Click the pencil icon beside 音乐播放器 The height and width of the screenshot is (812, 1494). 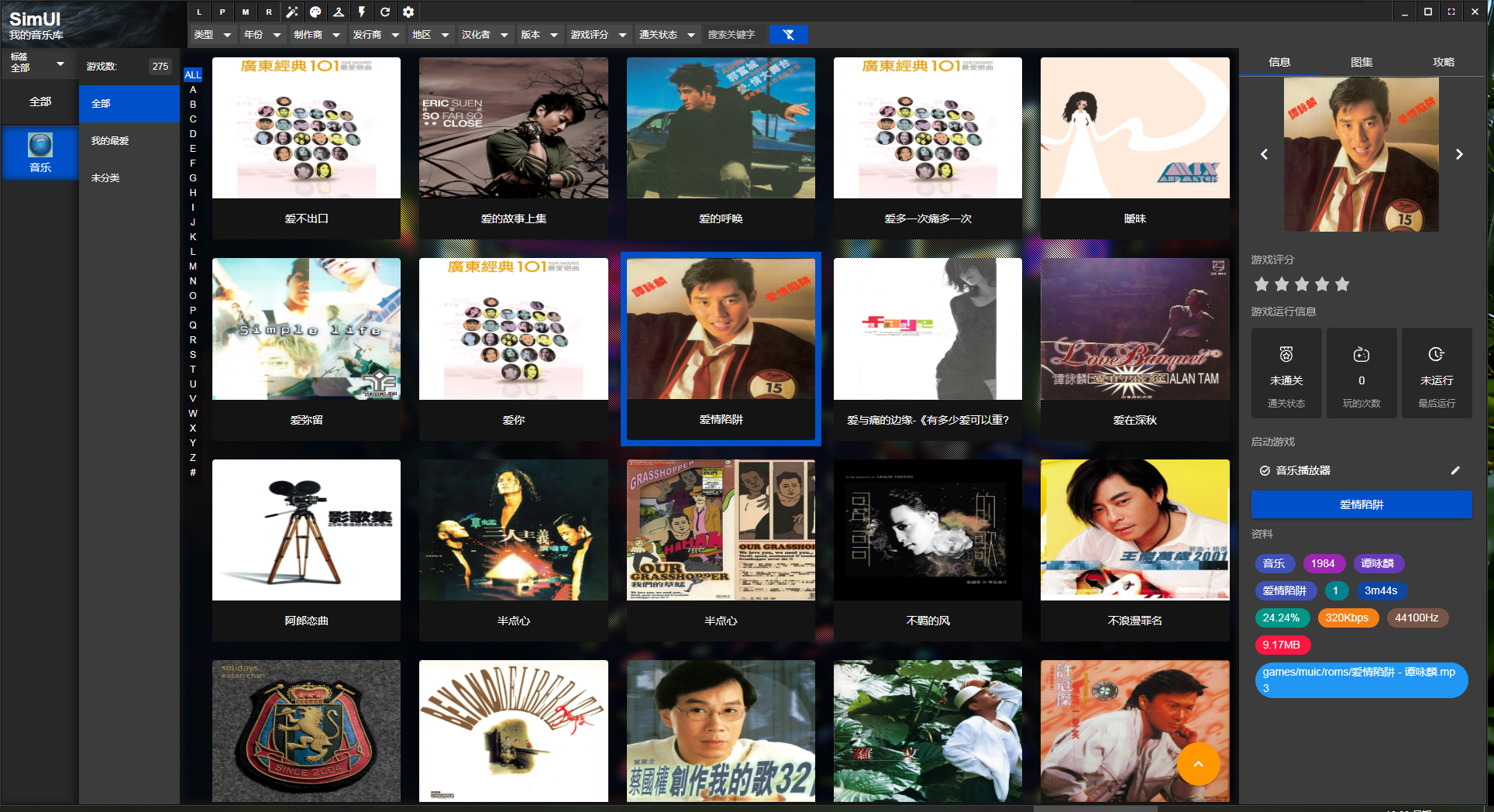click(x=1455, y=470)
